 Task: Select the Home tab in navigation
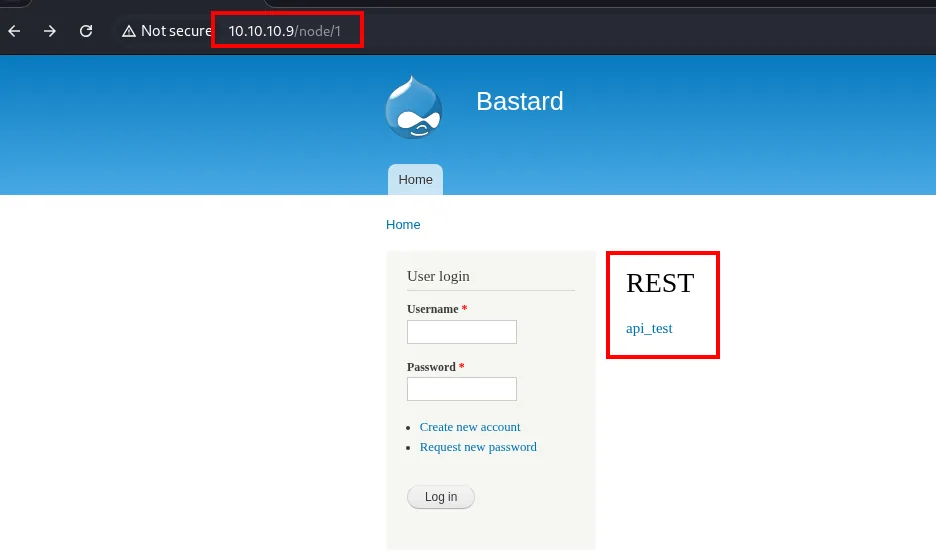(415, 180)
